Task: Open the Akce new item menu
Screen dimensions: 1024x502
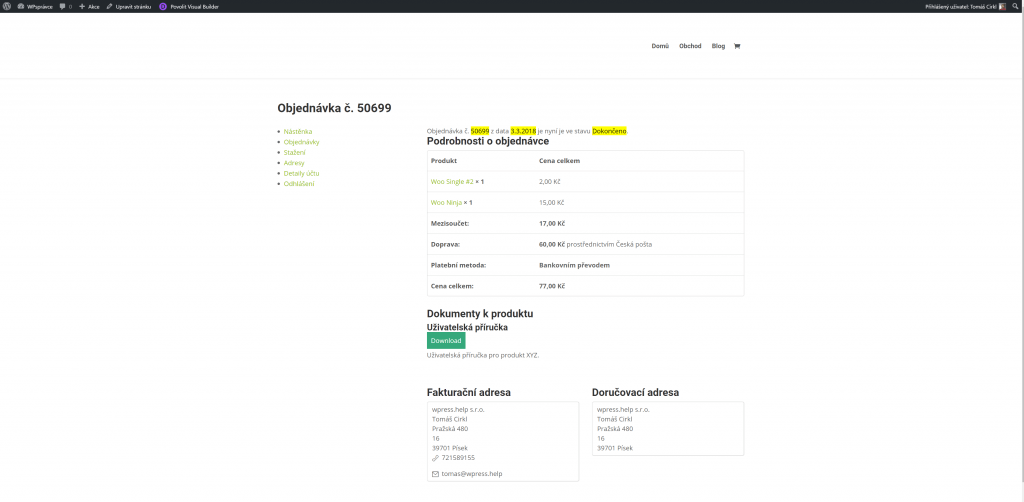Action: [x=89, y=7]
